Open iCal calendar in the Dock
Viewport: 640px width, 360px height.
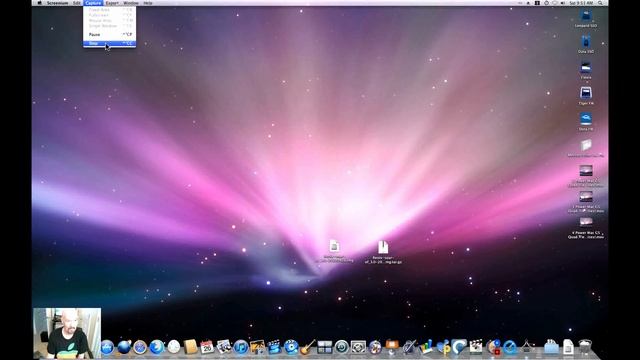207,347
